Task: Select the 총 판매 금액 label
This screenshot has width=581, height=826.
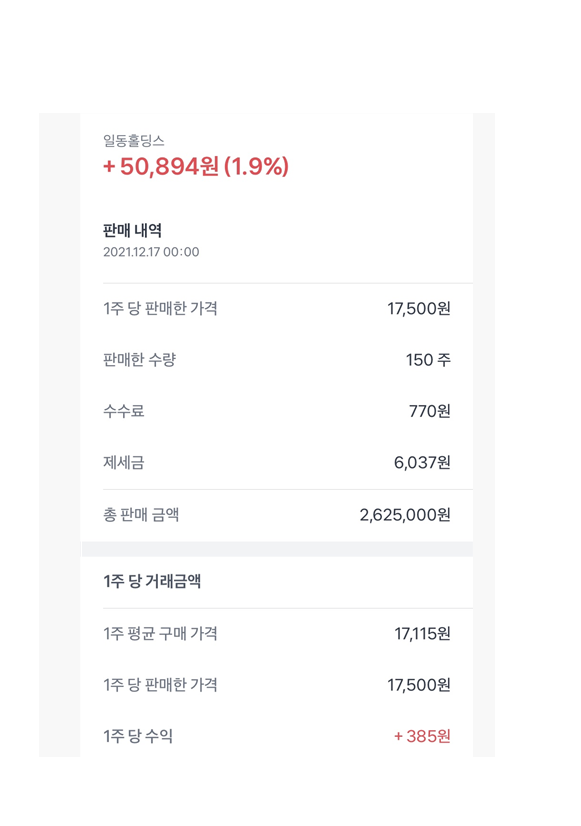Action: (141, 514)
